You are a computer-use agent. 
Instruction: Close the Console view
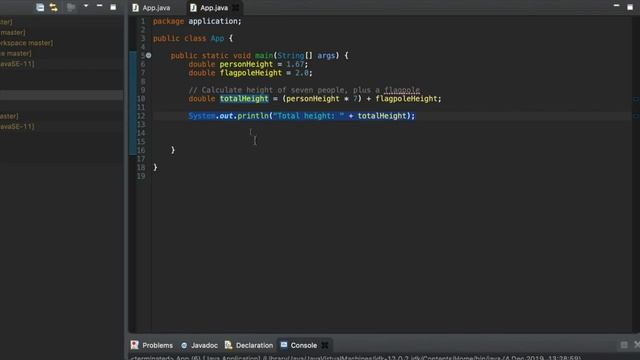pos(325,345)
